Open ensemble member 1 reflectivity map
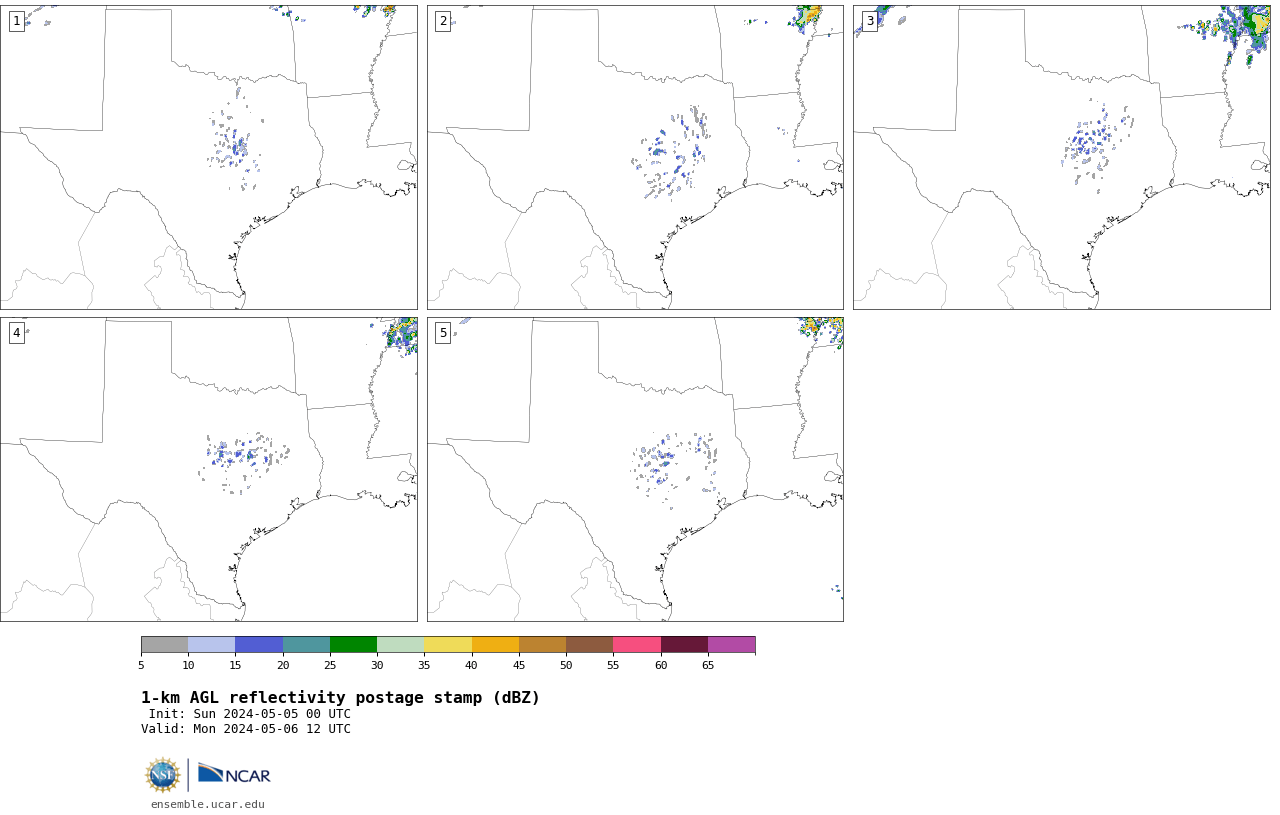The image size is (1280, 815). click(x=209, y=157)
